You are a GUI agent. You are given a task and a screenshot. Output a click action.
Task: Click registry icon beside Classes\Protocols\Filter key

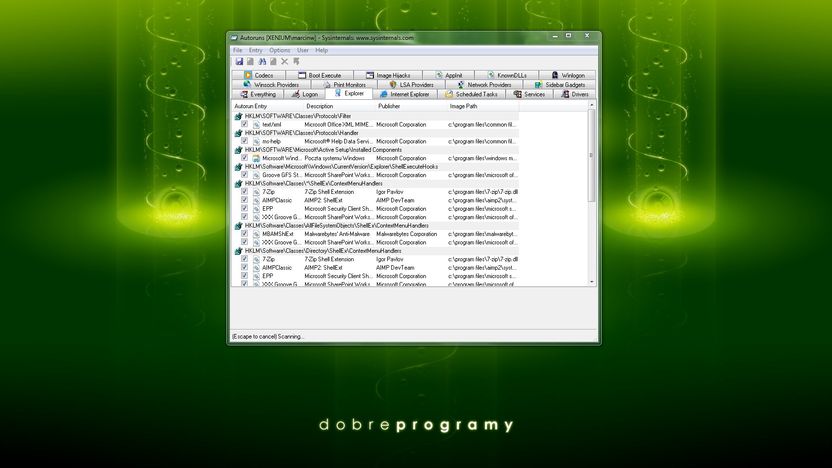coord(239,116)
